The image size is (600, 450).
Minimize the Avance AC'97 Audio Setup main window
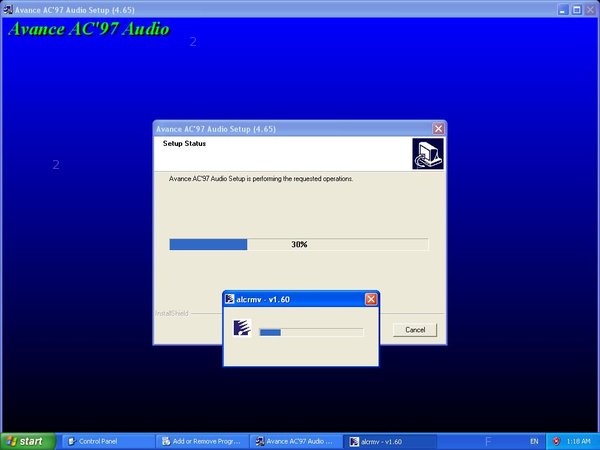pos(562,10)
